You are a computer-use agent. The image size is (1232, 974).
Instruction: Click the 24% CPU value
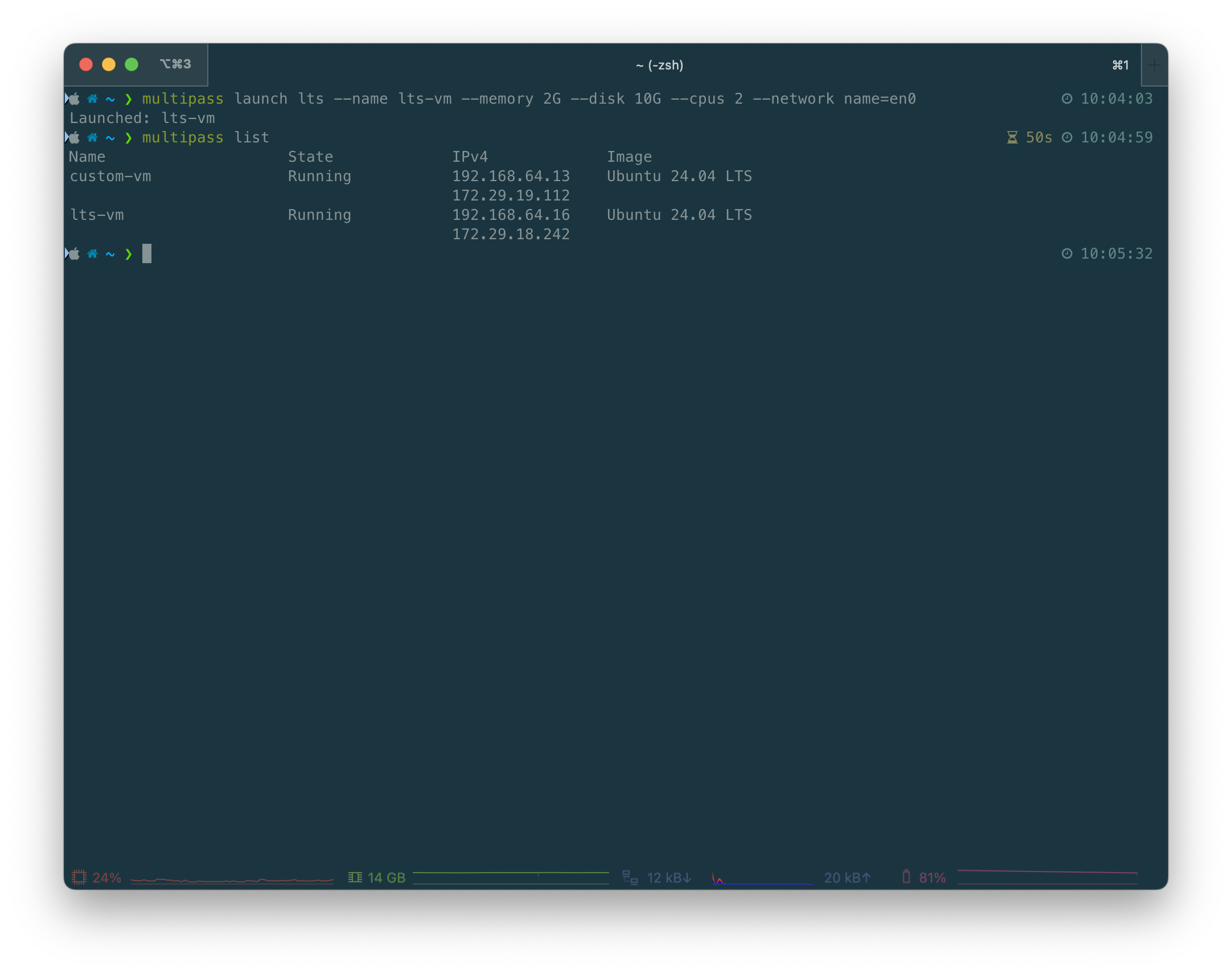pyautogui.click(x=107, y=878)
